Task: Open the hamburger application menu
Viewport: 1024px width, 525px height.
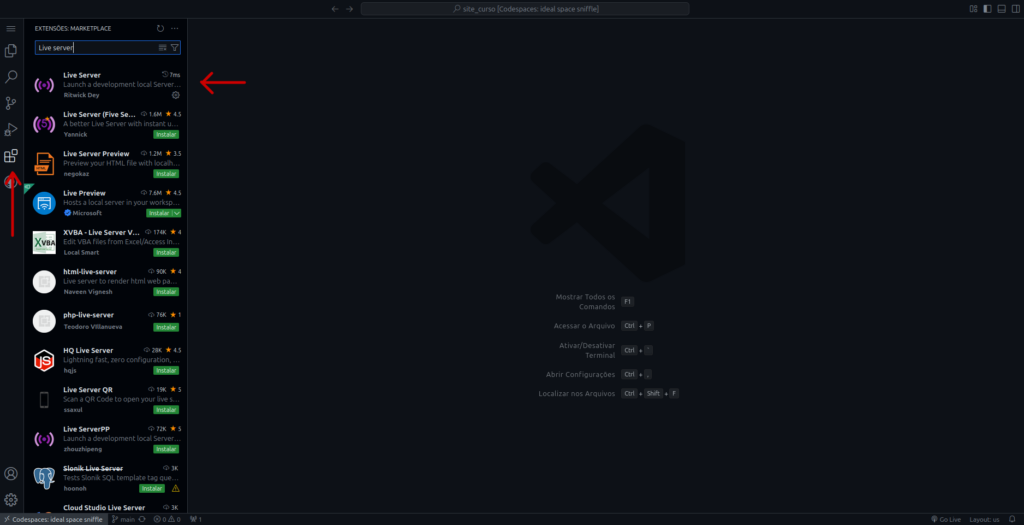Action: coord(11,29)
